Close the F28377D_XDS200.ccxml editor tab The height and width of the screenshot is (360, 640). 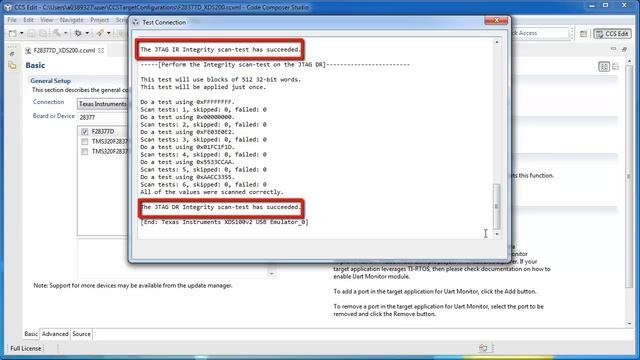point(101,50)
